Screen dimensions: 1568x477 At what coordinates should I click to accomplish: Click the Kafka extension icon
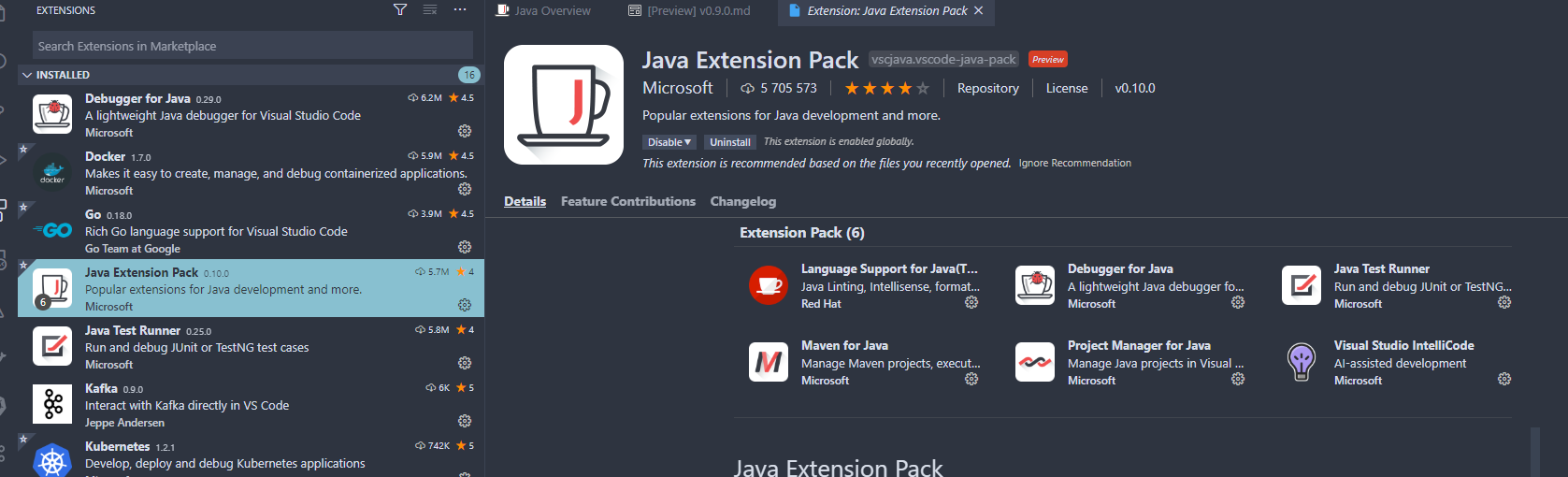point(52,404)
